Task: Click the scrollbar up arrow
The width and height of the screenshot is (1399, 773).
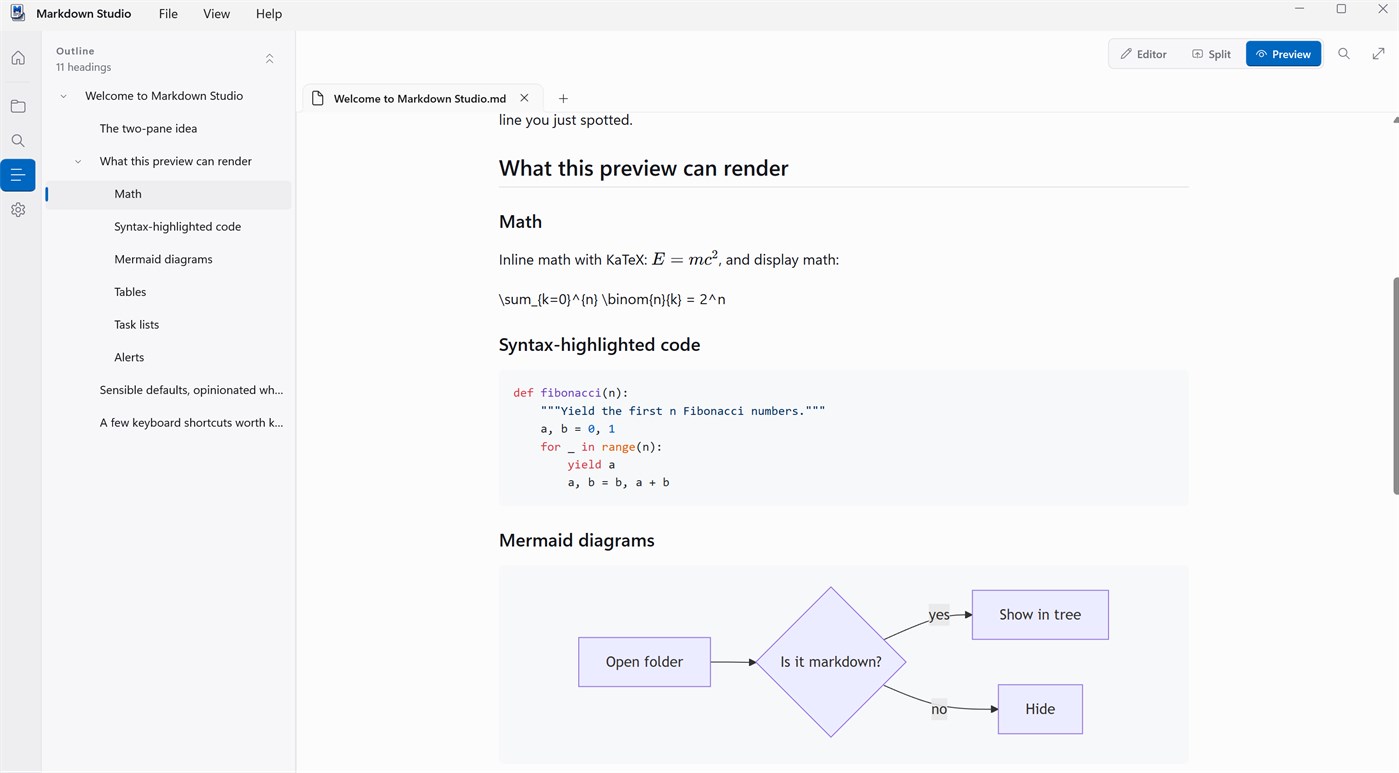Action: (x=1395, y=120)
